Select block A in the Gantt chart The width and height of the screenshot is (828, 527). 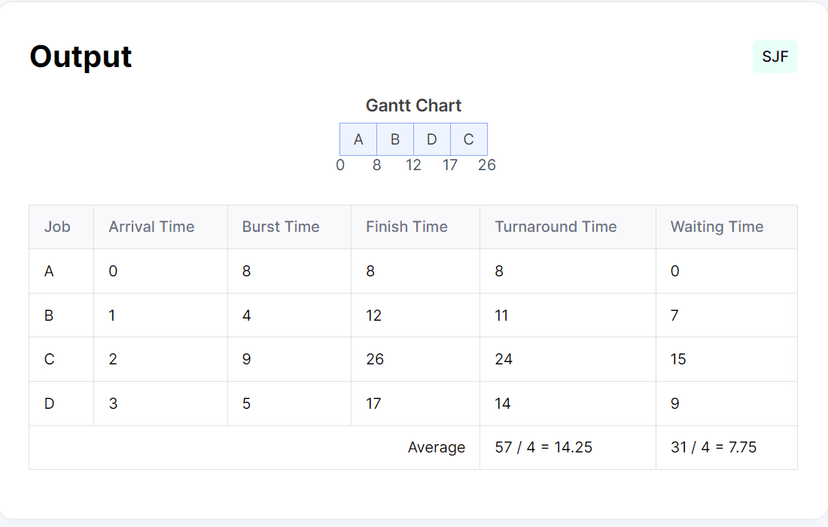pyautogui.click(x=358, y=139)
